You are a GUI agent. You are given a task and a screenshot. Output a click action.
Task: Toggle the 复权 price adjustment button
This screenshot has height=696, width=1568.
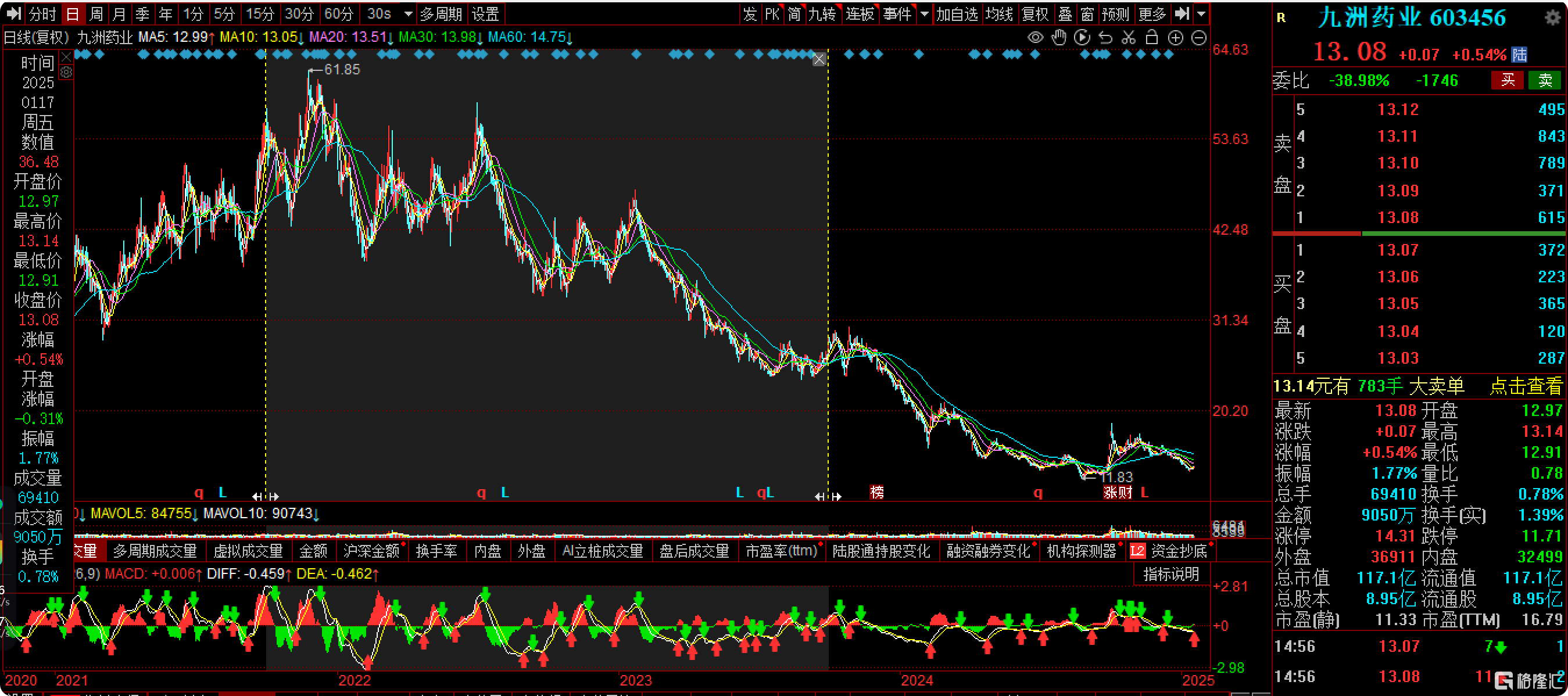[1035, 13]
